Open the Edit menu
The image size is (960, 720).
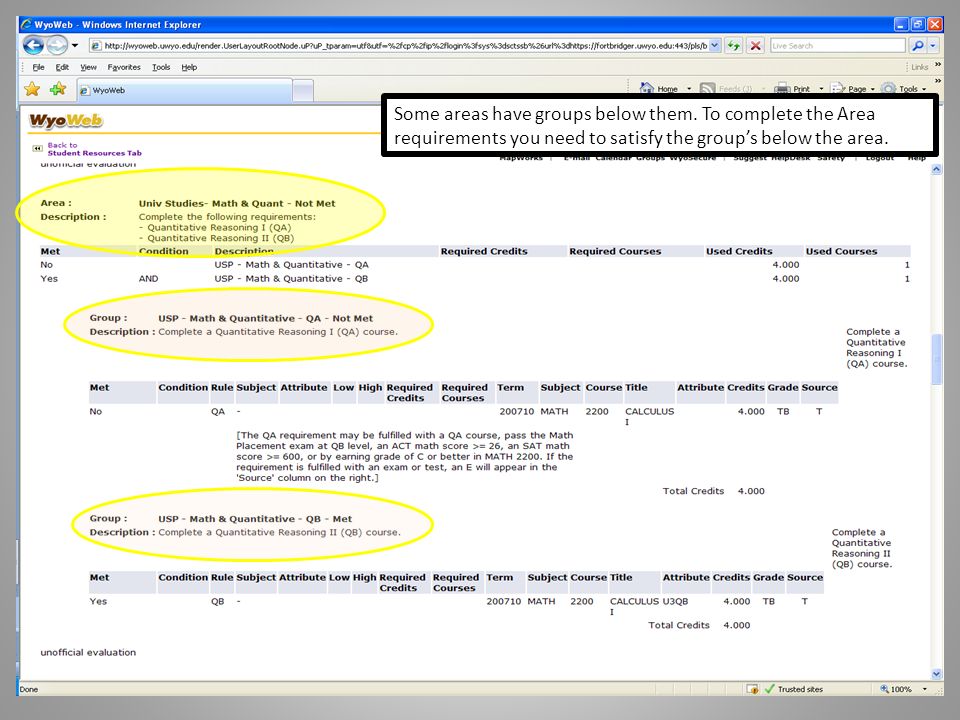pos(62,67)
